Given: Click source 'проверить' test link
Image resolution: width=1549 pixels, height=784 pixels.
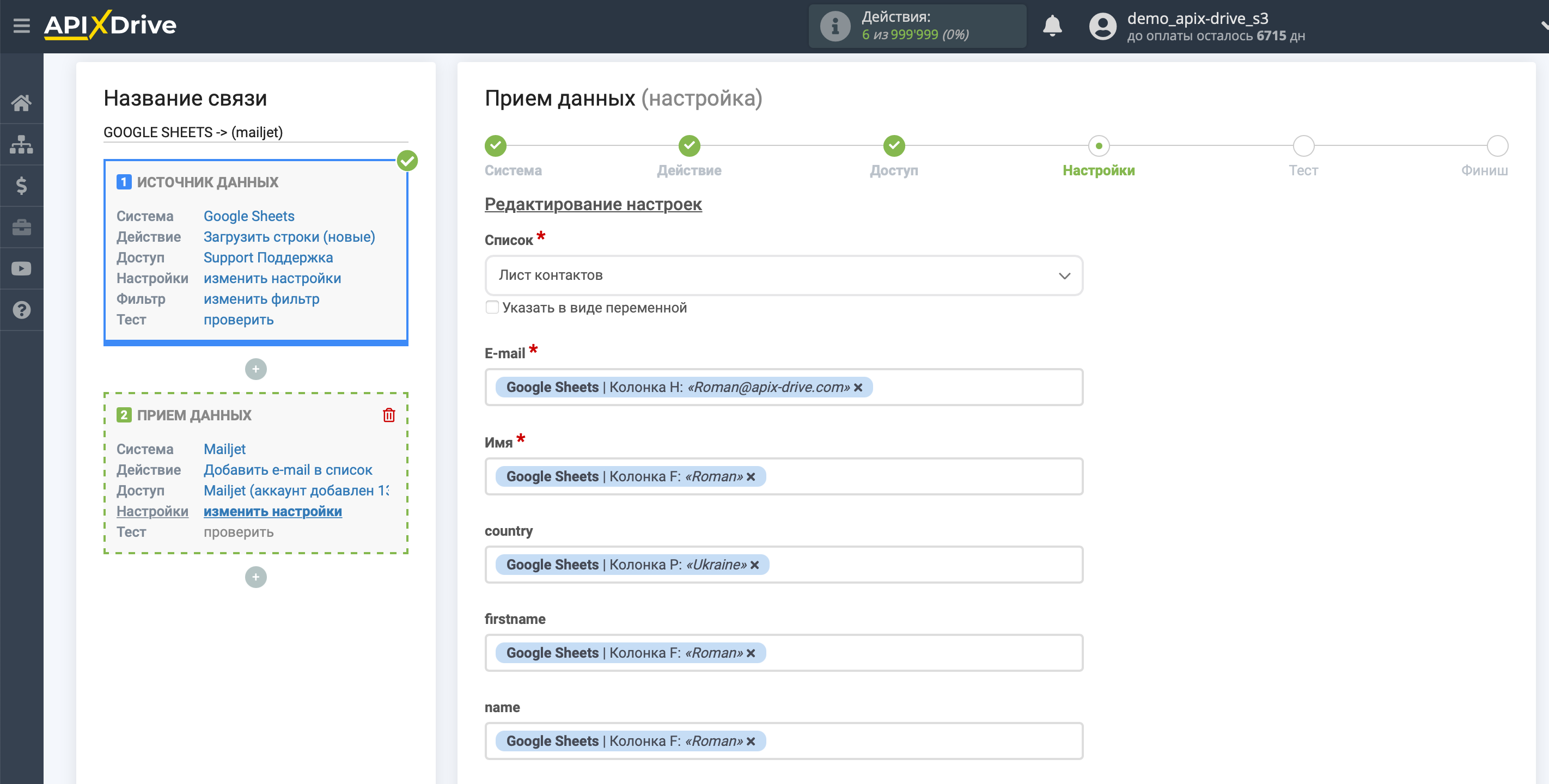Looking at the screenshot, I should pyautogui.click(x=239, y=320).
